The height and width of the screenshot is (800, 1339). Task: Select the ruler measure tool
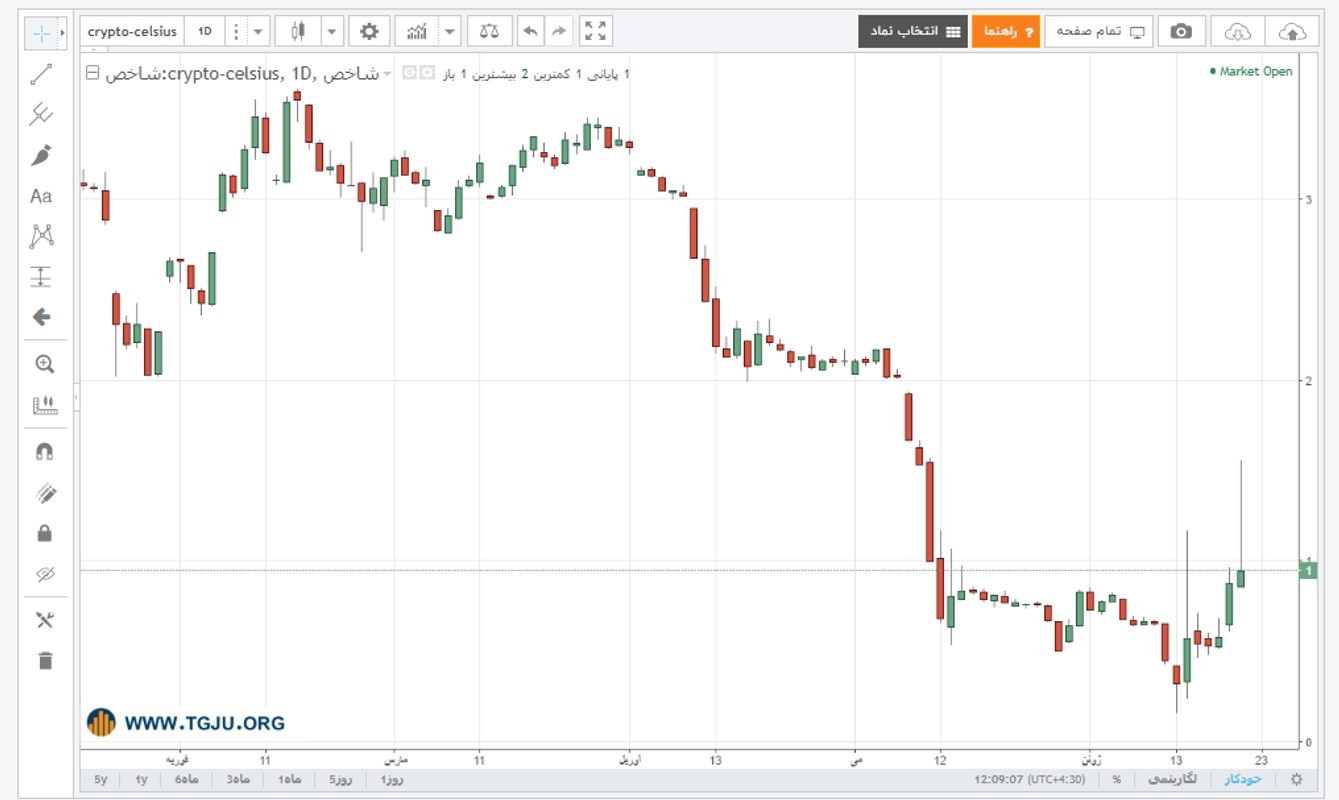[x=44, y=405]
